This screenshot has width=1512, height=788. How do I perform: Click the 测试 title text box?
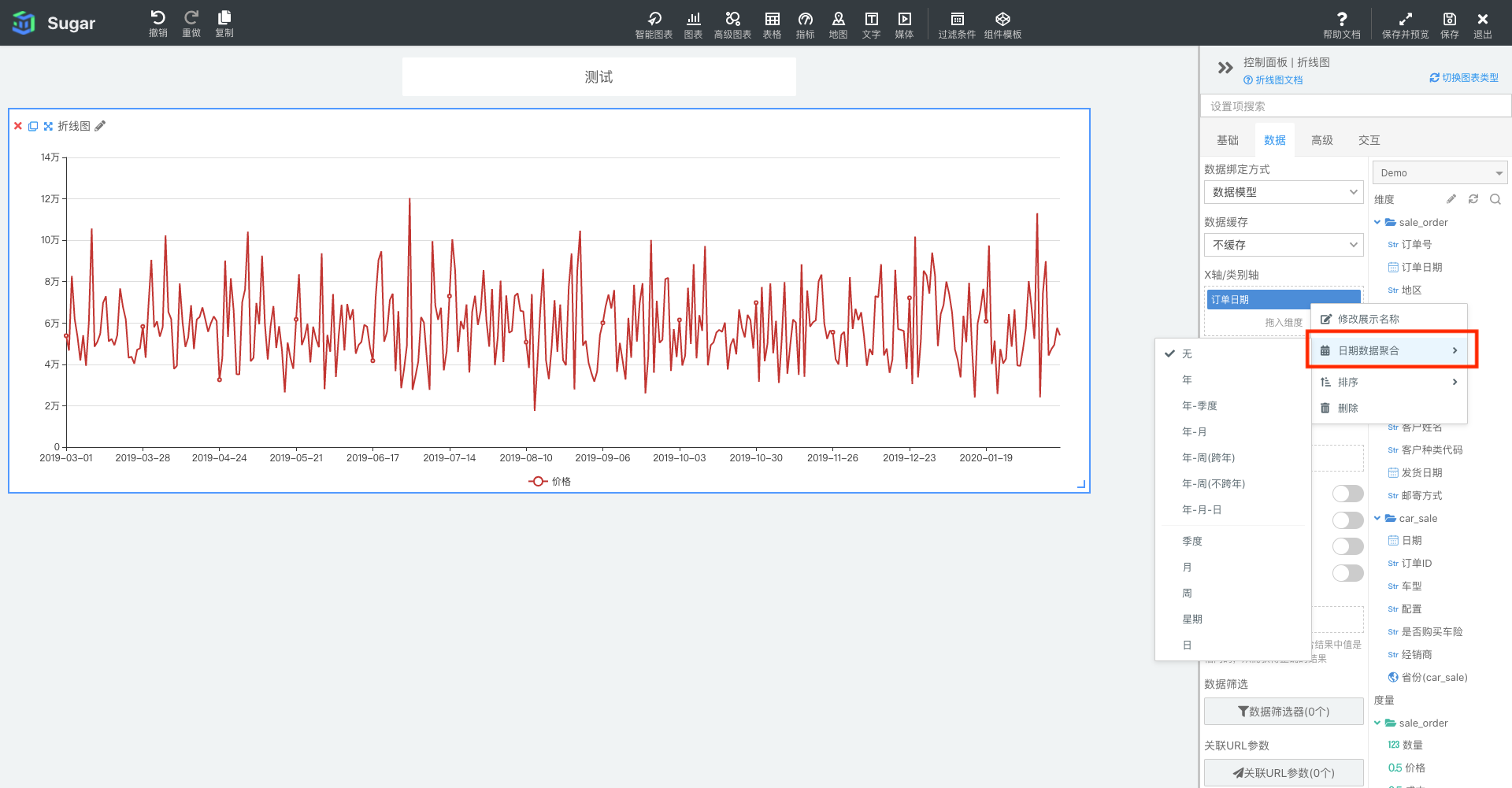[x=598, y=77]
